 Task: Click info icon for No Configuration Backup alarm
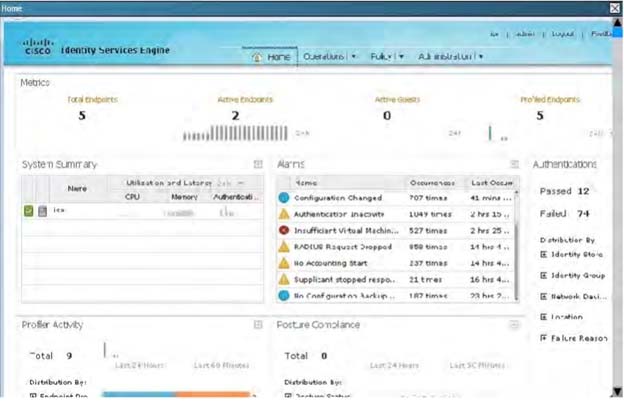(284, 296)
